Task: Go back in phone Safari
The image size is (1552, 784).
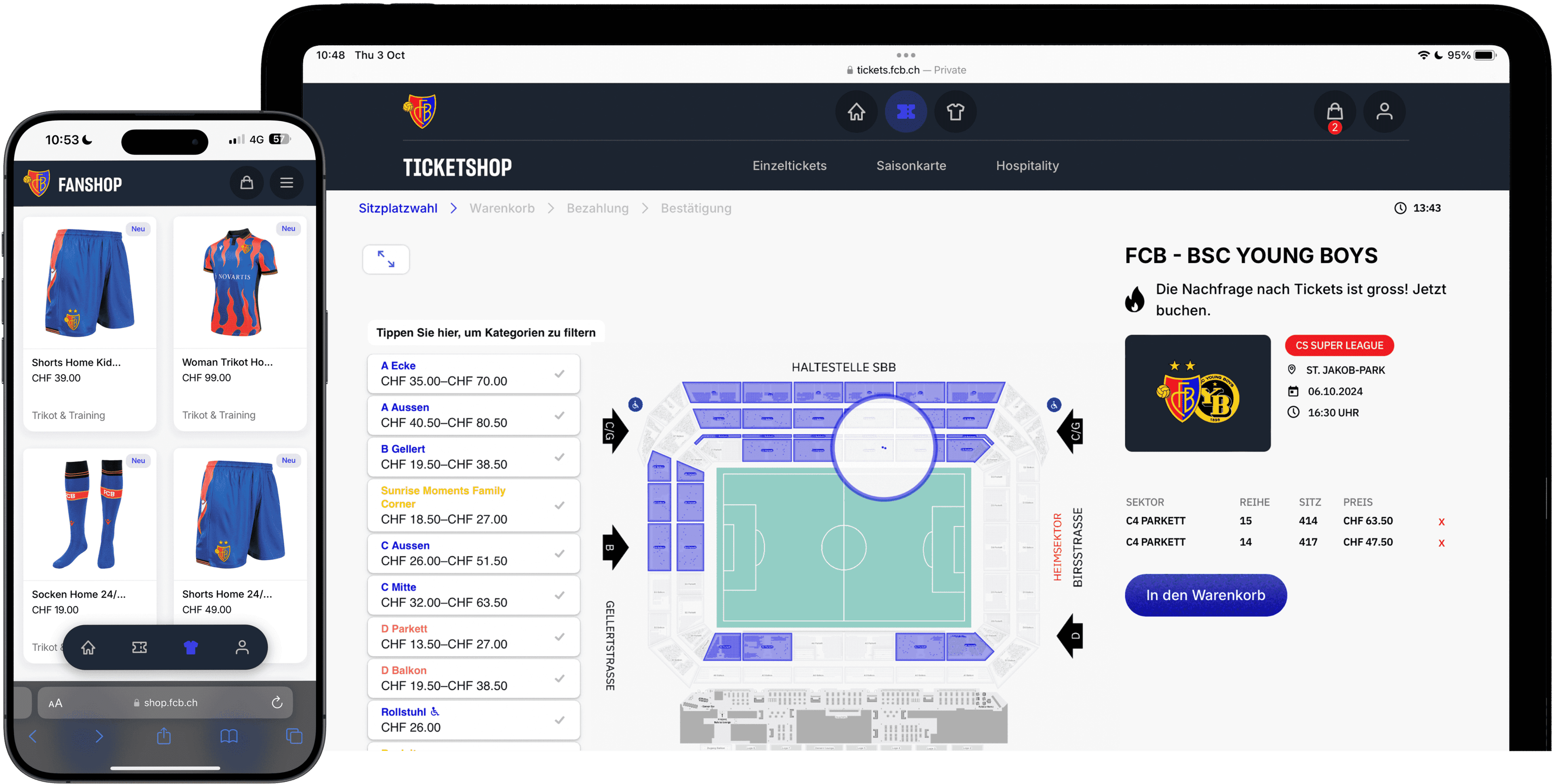Action: tap(32, 736)
